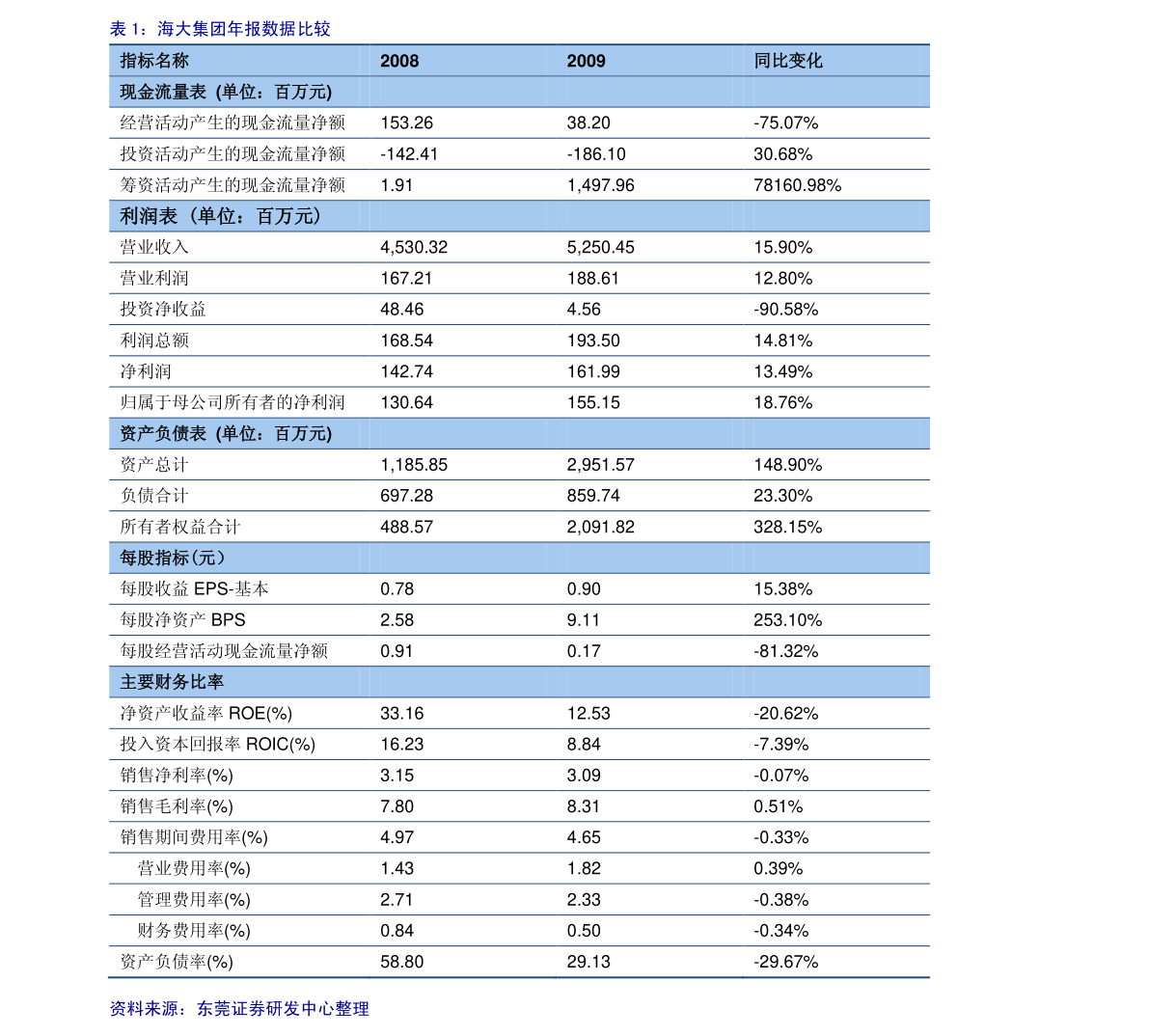Click the 销售毛利率(%) row label
Viewport: 1149px width, 1036px height.
(177, 806)
